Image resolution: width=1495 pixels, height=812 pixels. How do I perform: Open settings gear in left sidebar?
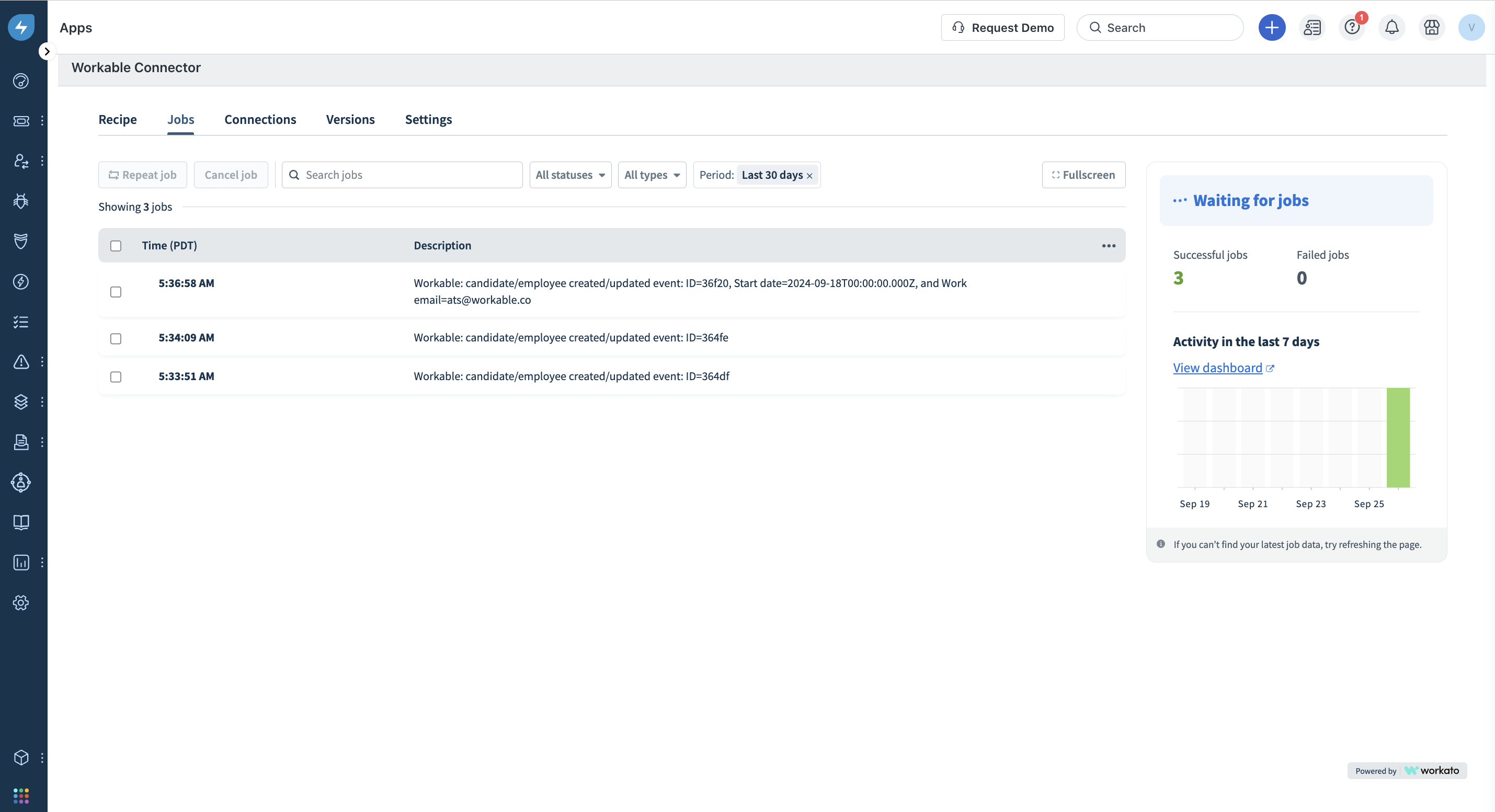(21, 602)
